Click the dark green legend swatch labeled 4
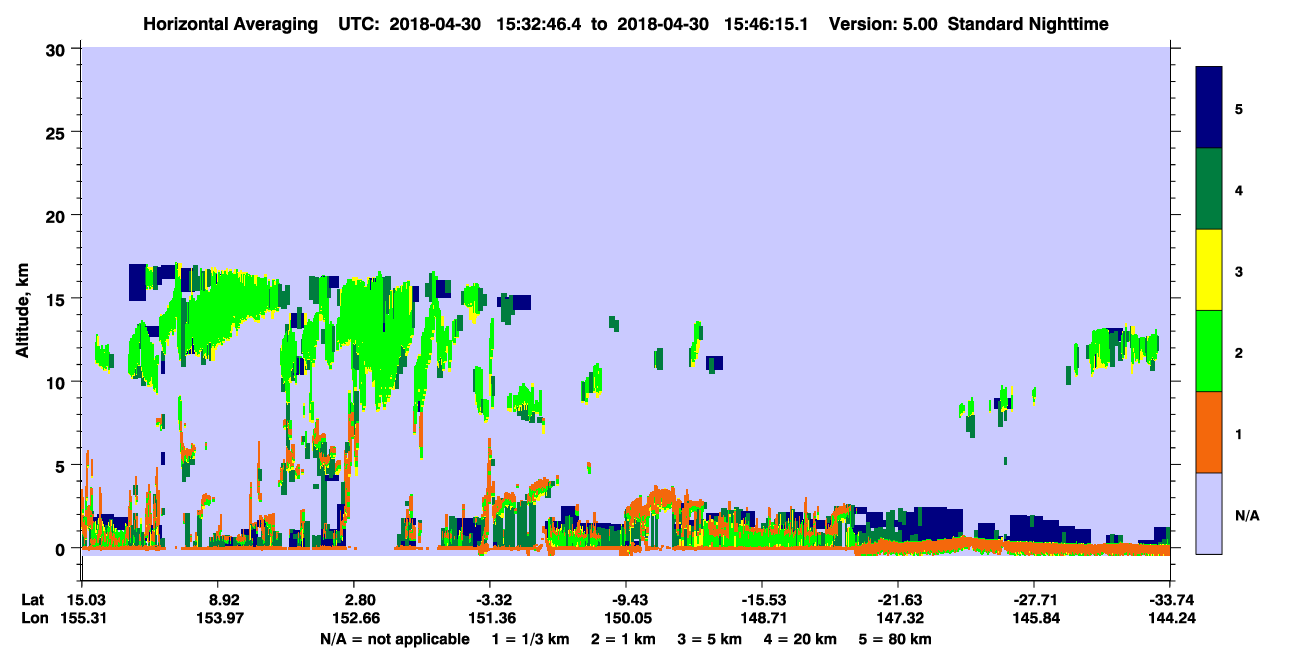 point(1209,189)
